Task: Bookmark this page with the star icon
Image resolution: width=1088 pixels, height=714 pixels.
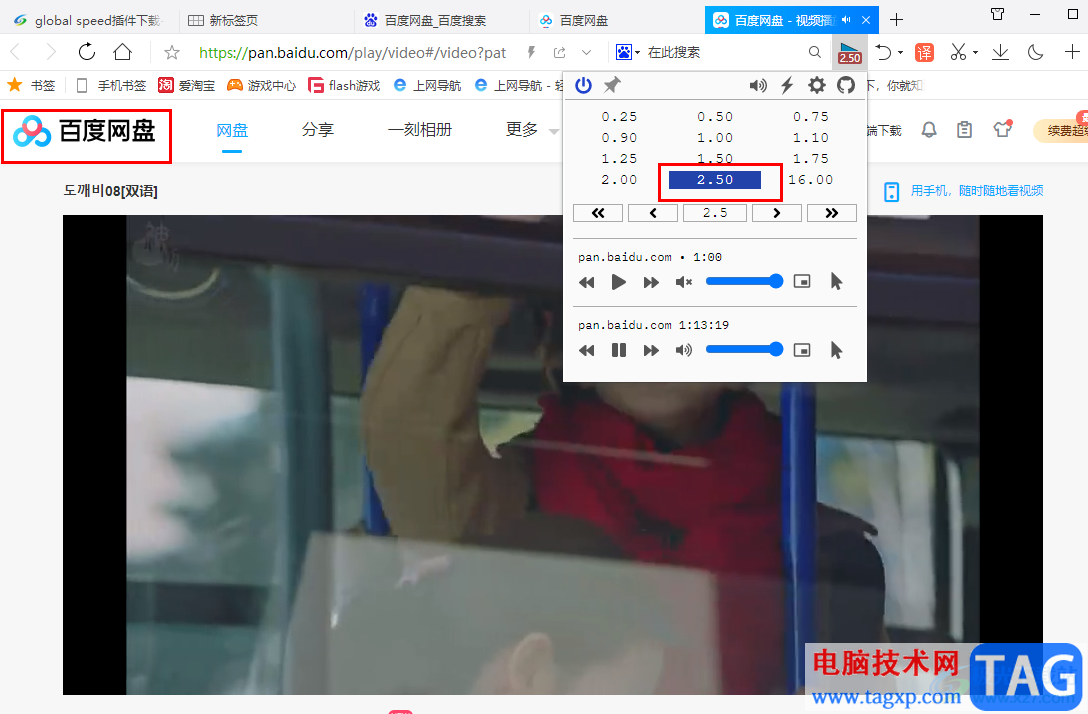Action: [172, 52]
